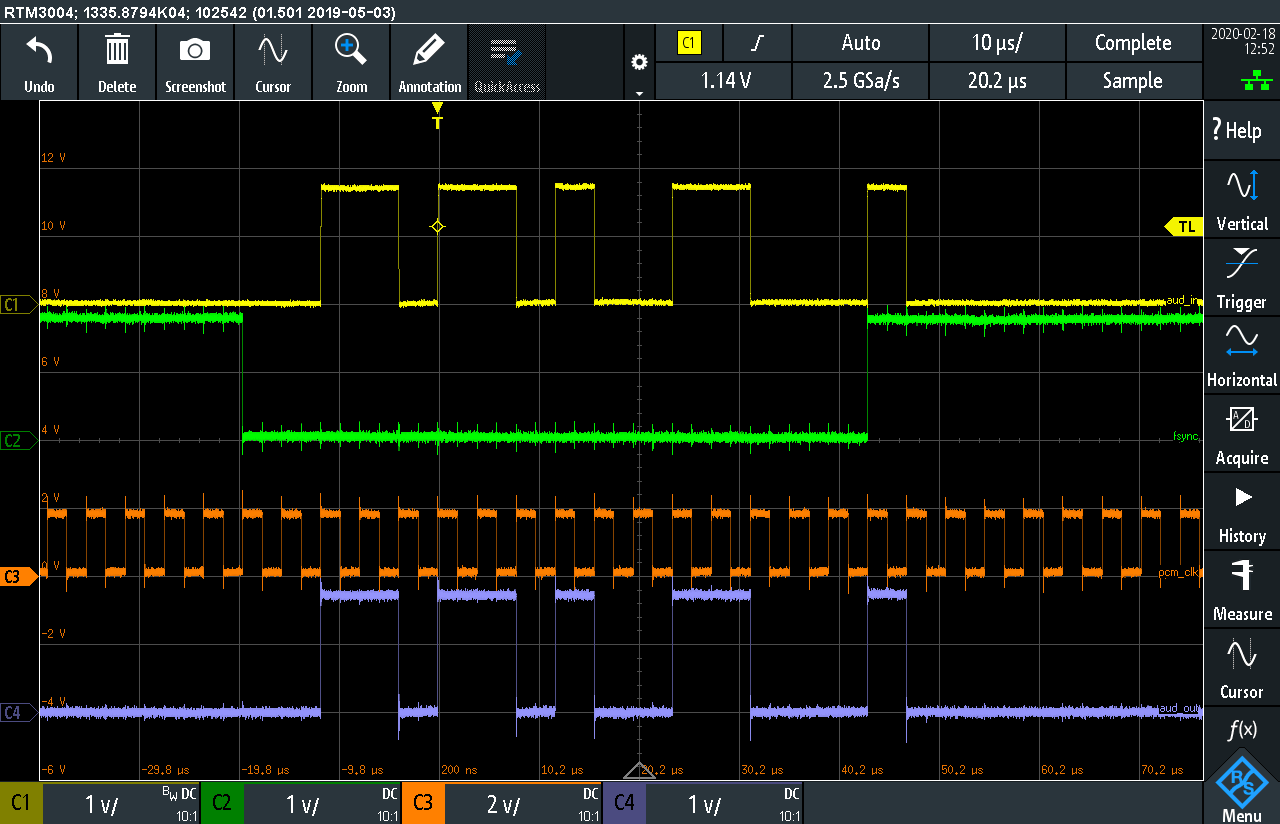1280x824 pixels.
Task: Click the date and time display
Action: coord(1241,40)
